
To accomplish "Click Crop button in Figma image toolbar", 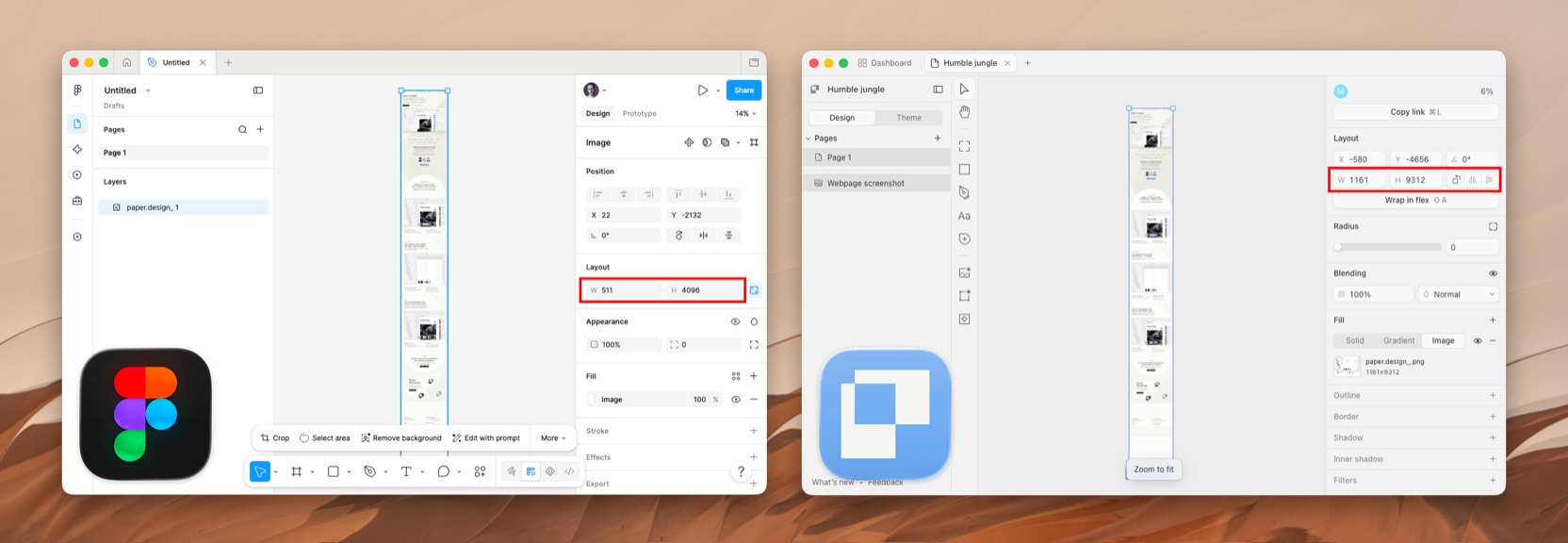I will (x=275, y=438).
